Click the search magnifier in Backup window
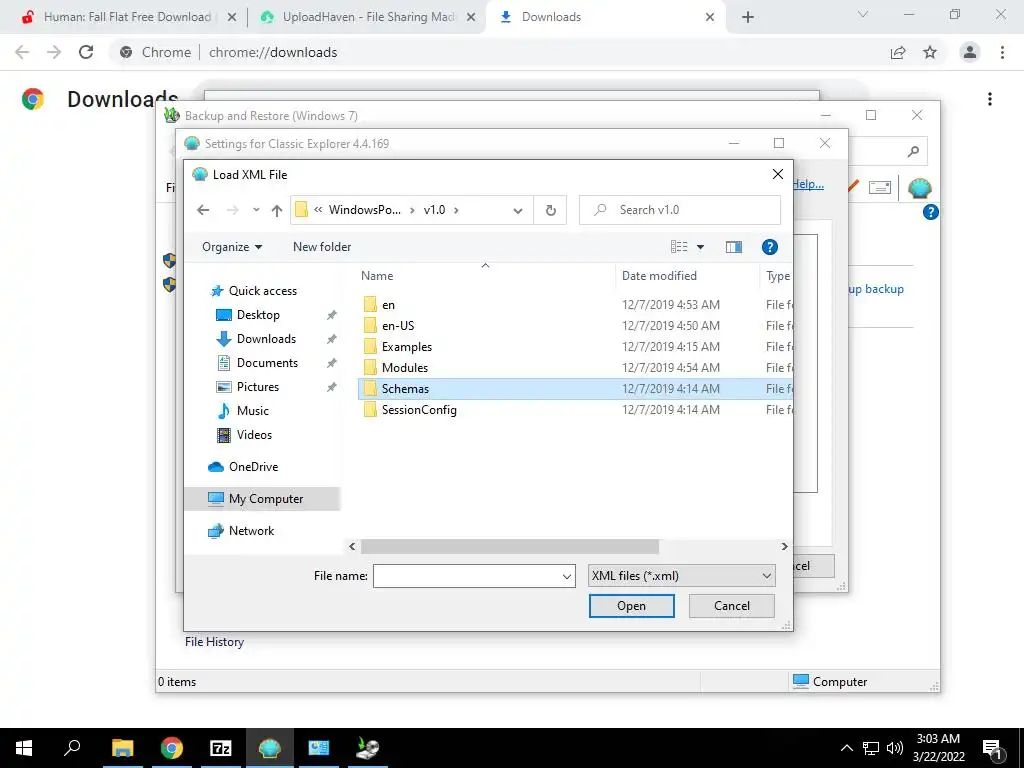The width and height of the screenshot is (1024, 768). 913,152
